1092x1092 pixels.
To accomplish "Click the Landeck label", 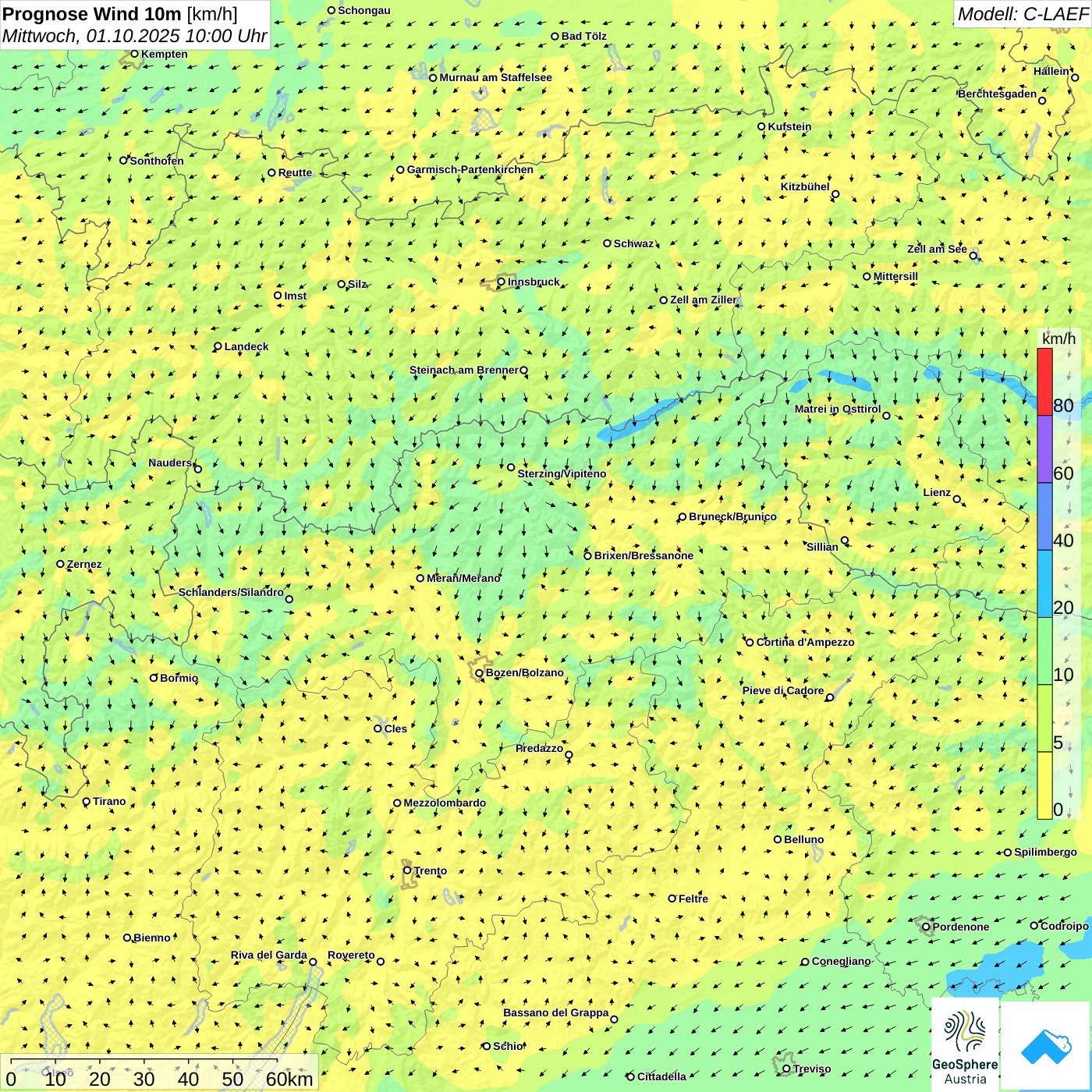I will click(x=246, y=346).
